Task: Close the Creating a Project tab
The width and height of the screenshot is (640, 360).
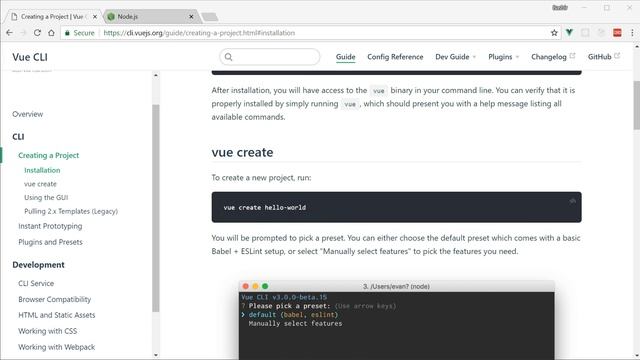Action: coord(95,17)
